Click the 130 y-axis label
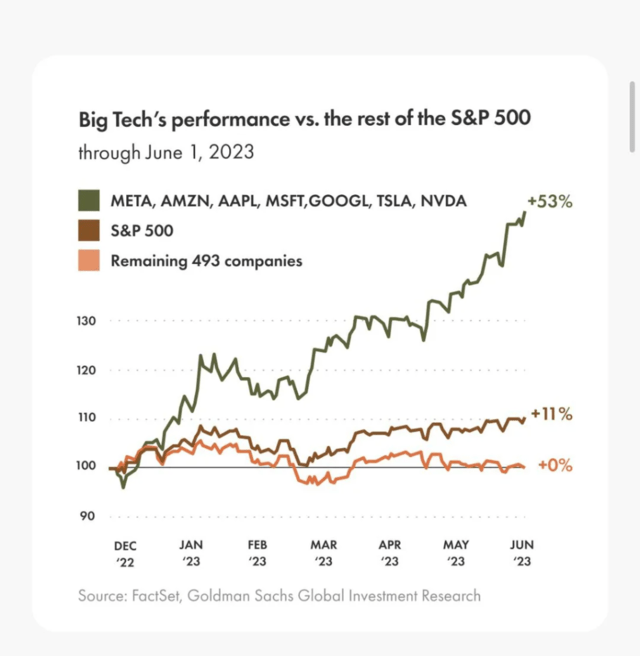The height and width of the screenshot is (656, 640). (x=86, y=321)
